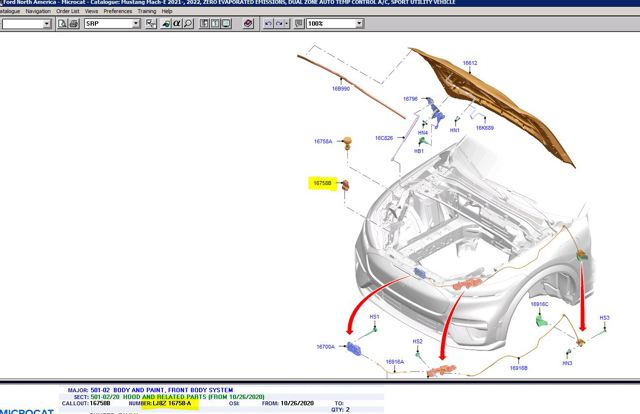The height and width of the screenshot is (414, 640).
Task: Open the Navigation menu
Action: click(x=38, y=11)
